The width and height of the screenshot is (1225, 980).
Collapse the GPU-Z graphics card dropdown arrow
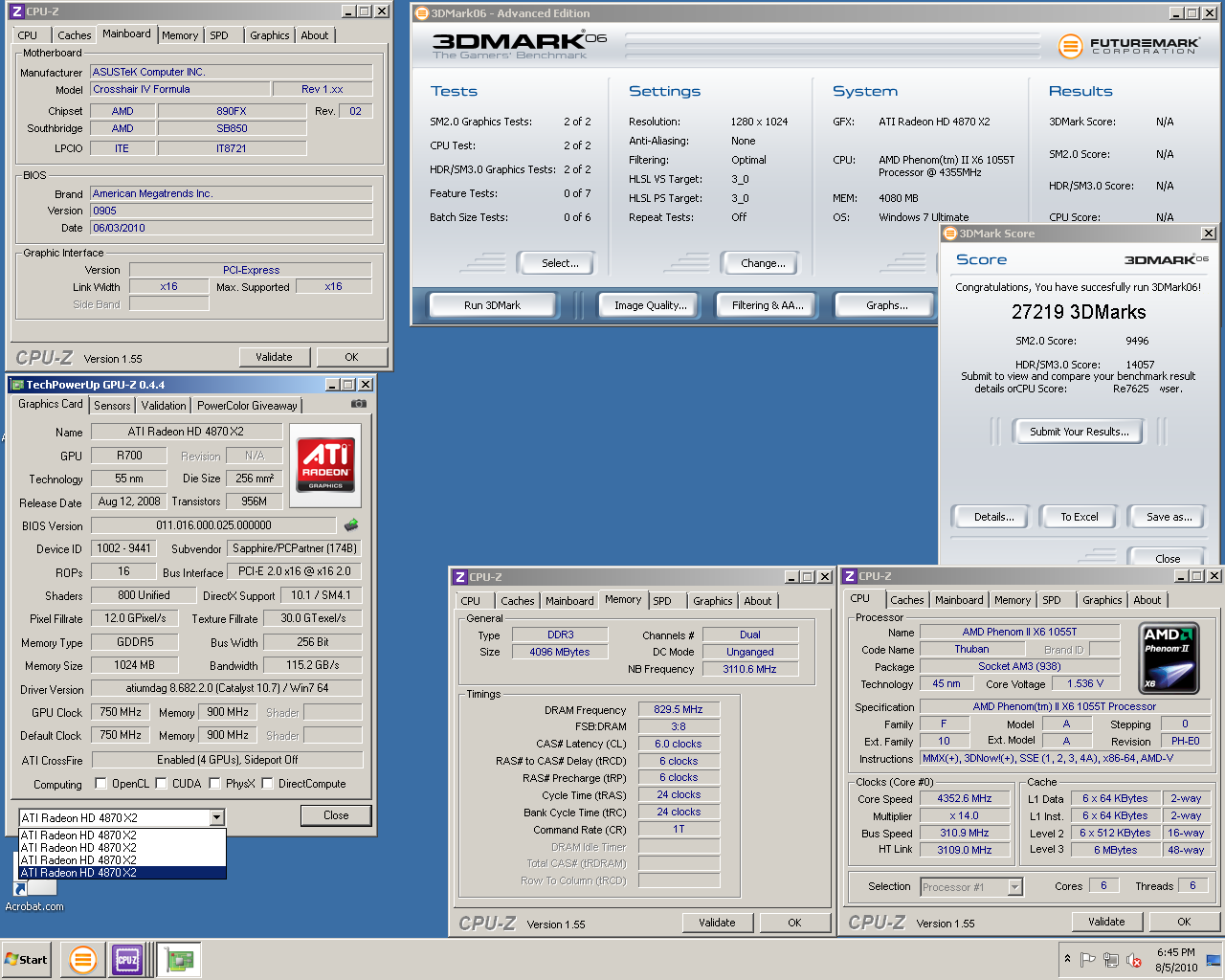[x=217, y=817]
